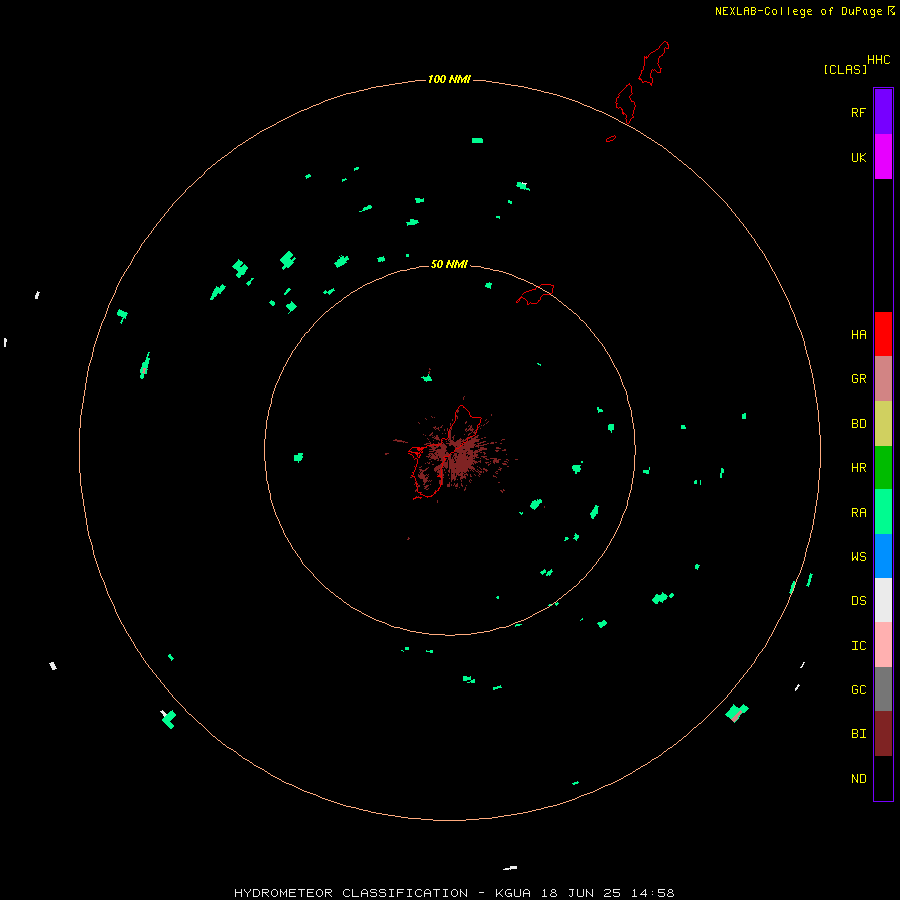Select the GC gray legend swatch
This screenshot has width=900, height=900.
883,689
